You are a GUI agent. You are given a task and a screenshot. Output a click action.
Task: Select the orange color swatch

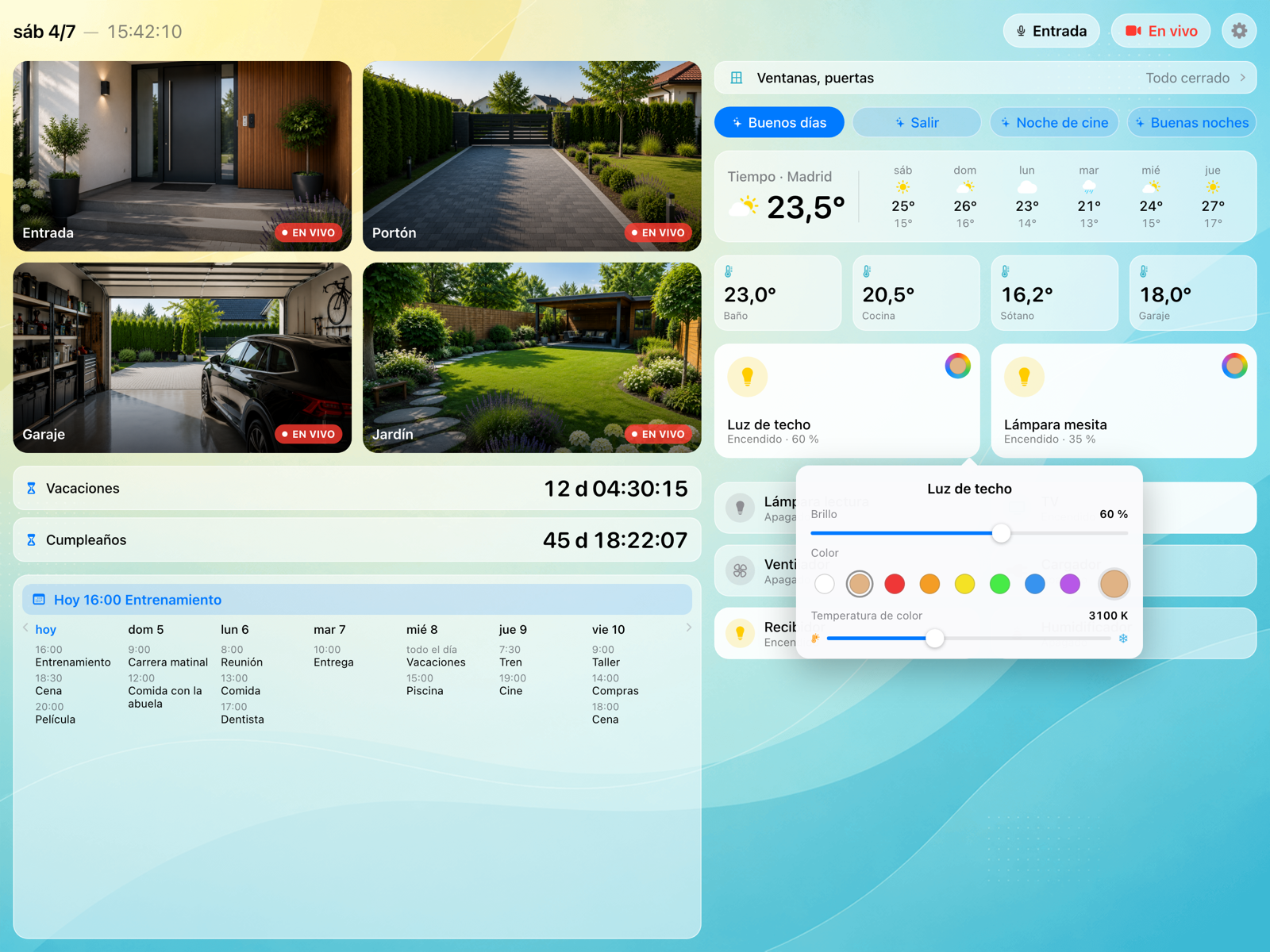[929, 584]
